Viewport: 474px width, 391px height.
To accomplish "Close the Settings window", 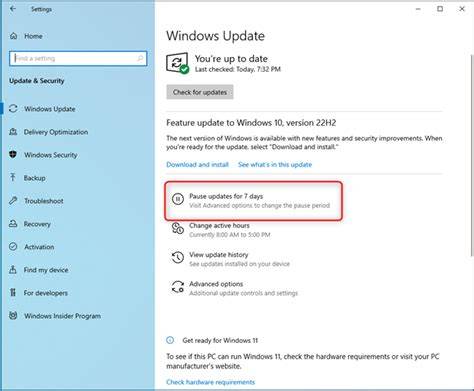I will click(462, 9).
